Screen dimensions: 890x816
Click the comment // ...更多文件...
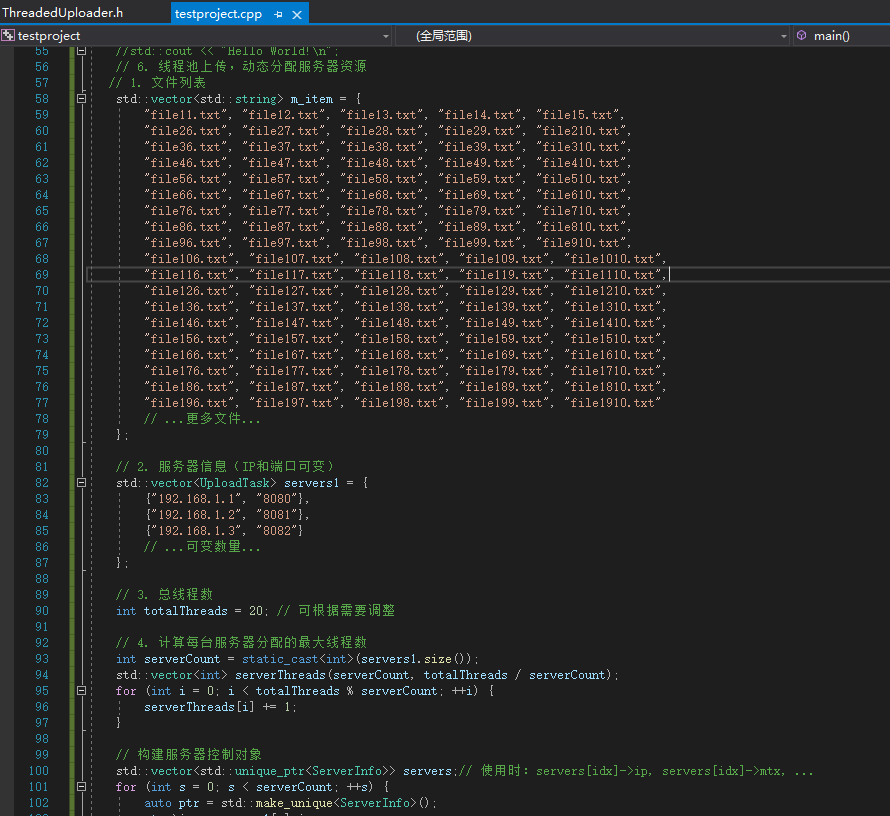(x=202, y=419)
